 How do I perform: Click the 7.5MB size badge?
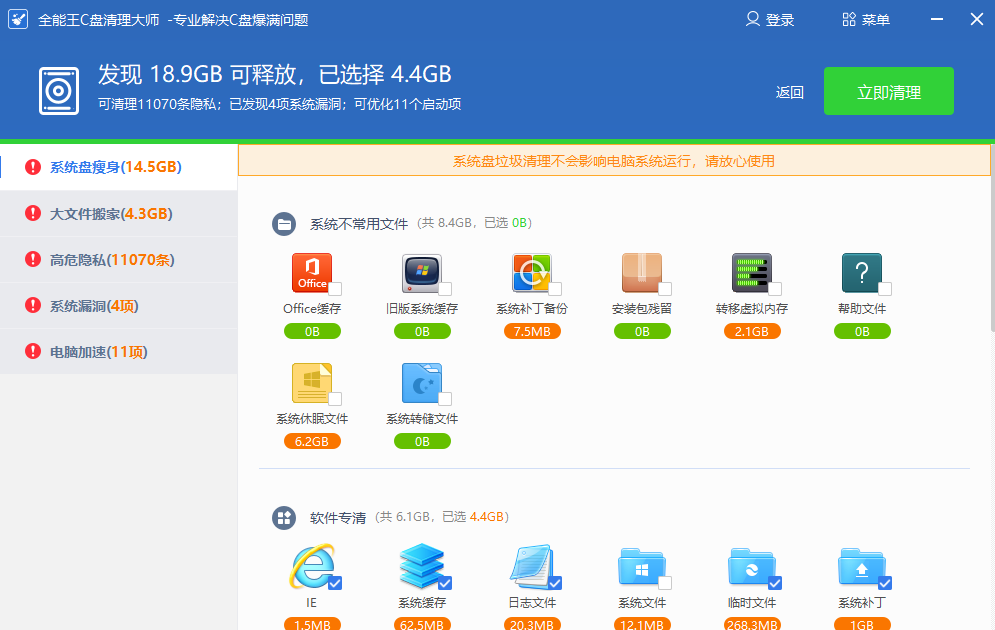(x=532, y=332)
